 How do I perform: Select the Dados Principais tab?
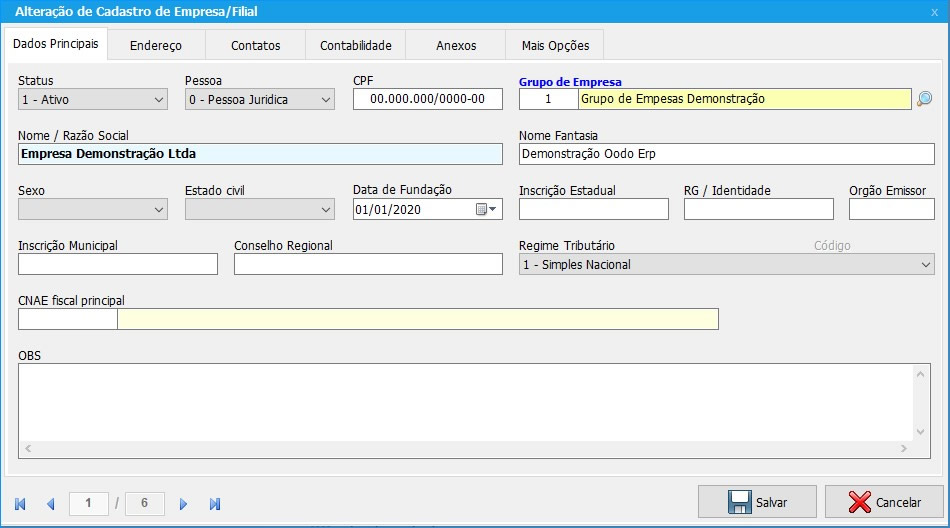(x=56, y=44)
